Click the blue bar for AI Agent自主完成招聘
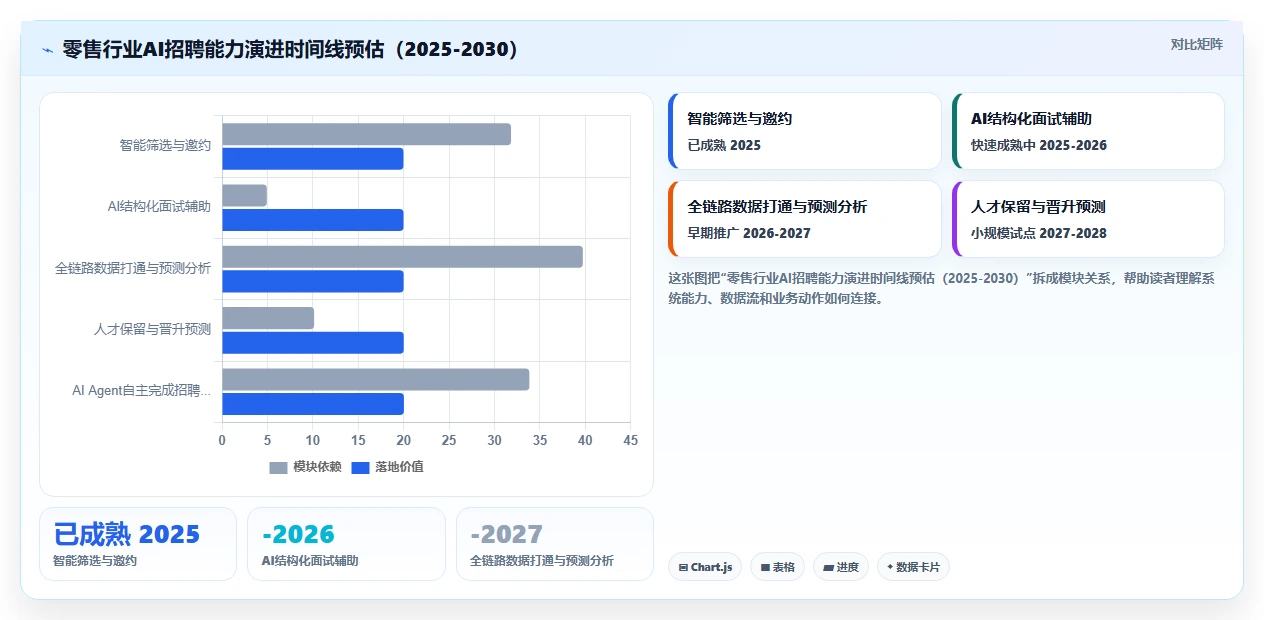The image size is (1264, 620). (312, 404)
